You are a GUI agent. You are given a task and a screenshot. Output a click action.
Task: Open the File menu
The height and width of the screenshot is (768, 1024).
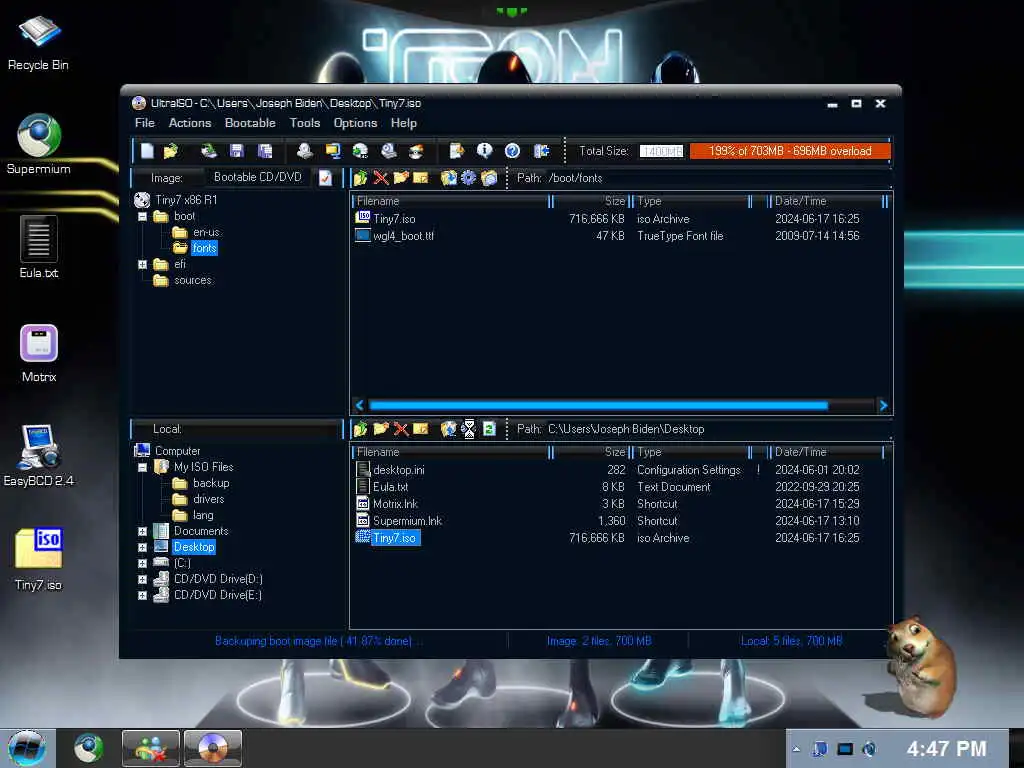(x=144, y=123)
